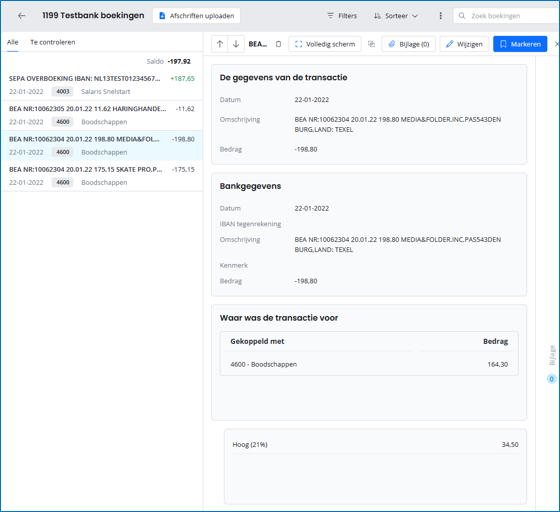Copy booking using the duplicate icon
The image size is (560, 512).
[x=371, y=44]
